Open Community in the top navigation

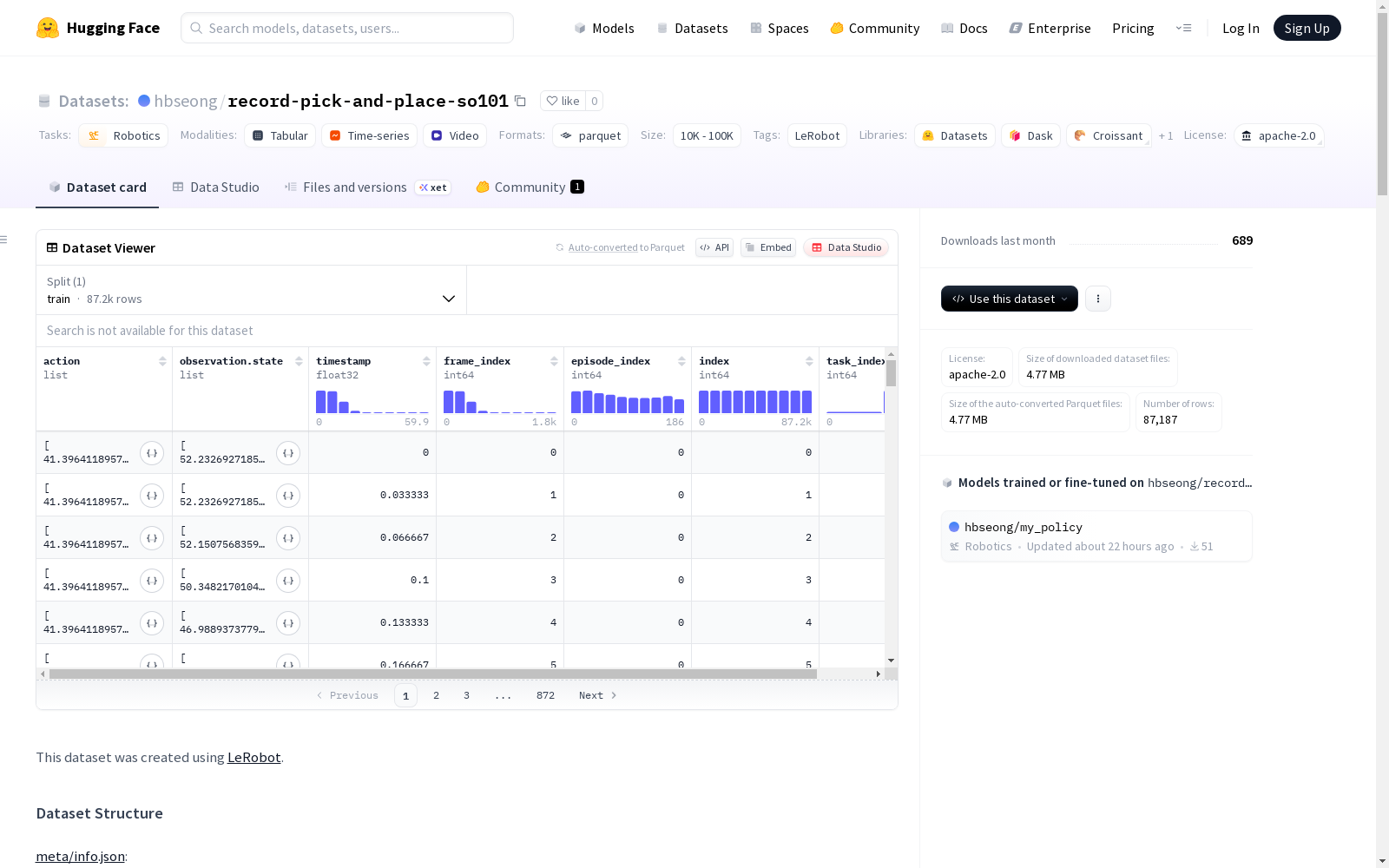pos(875,28)
